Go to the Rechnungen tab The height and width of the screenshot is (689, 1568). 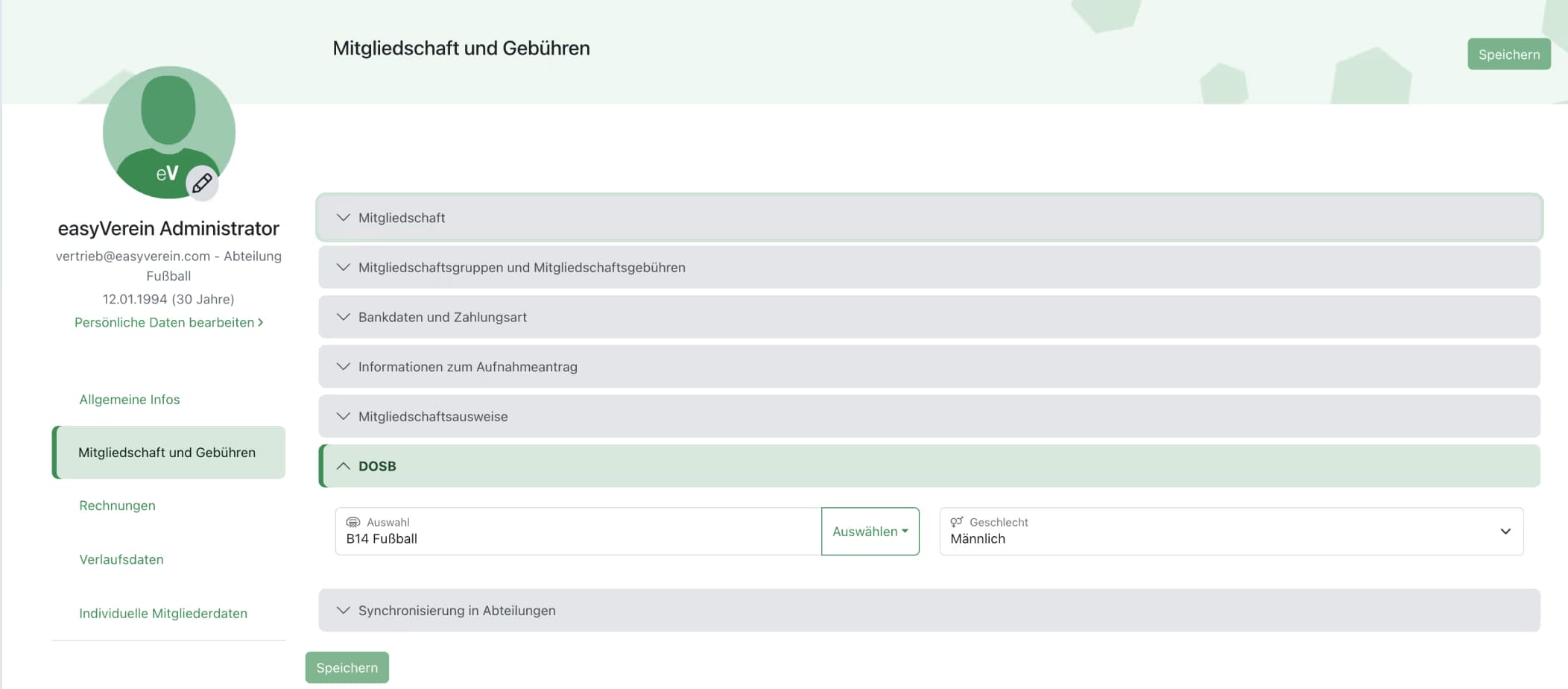pyautogui.click(x=117, y=506)
